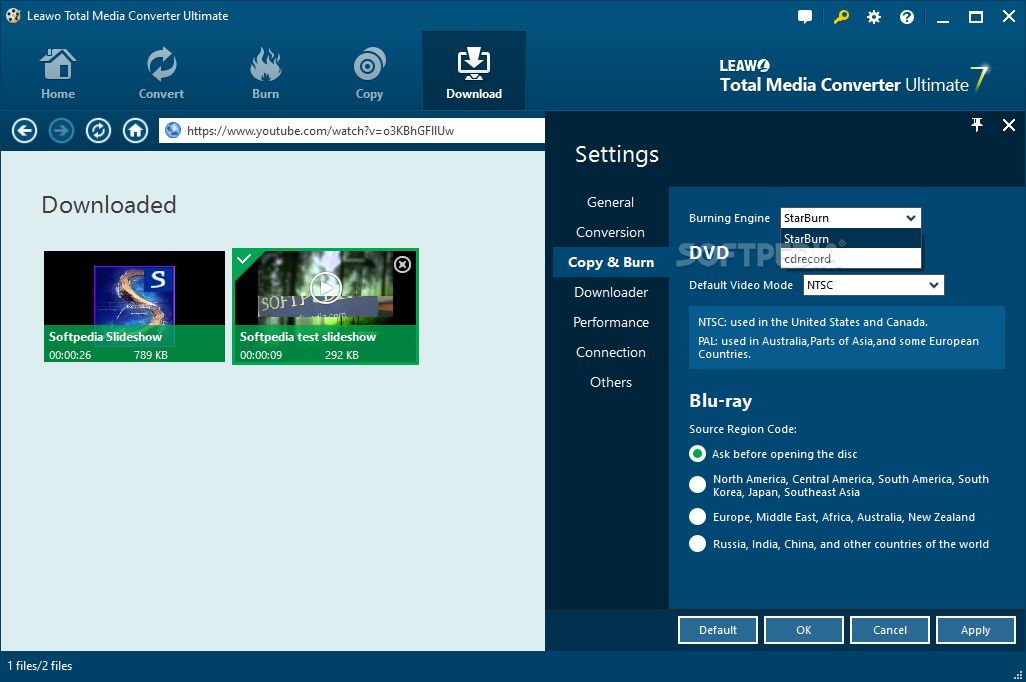
Task: Go to the browser home page
Action: 135,131
